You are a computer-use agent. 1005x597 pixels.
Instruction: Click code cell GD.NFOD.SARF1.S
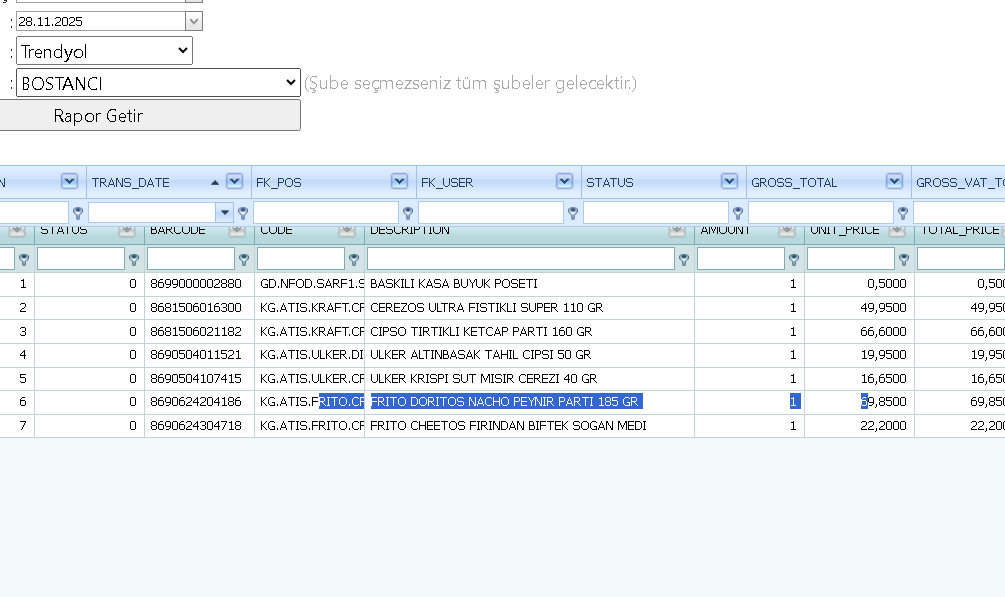point(310,283)
